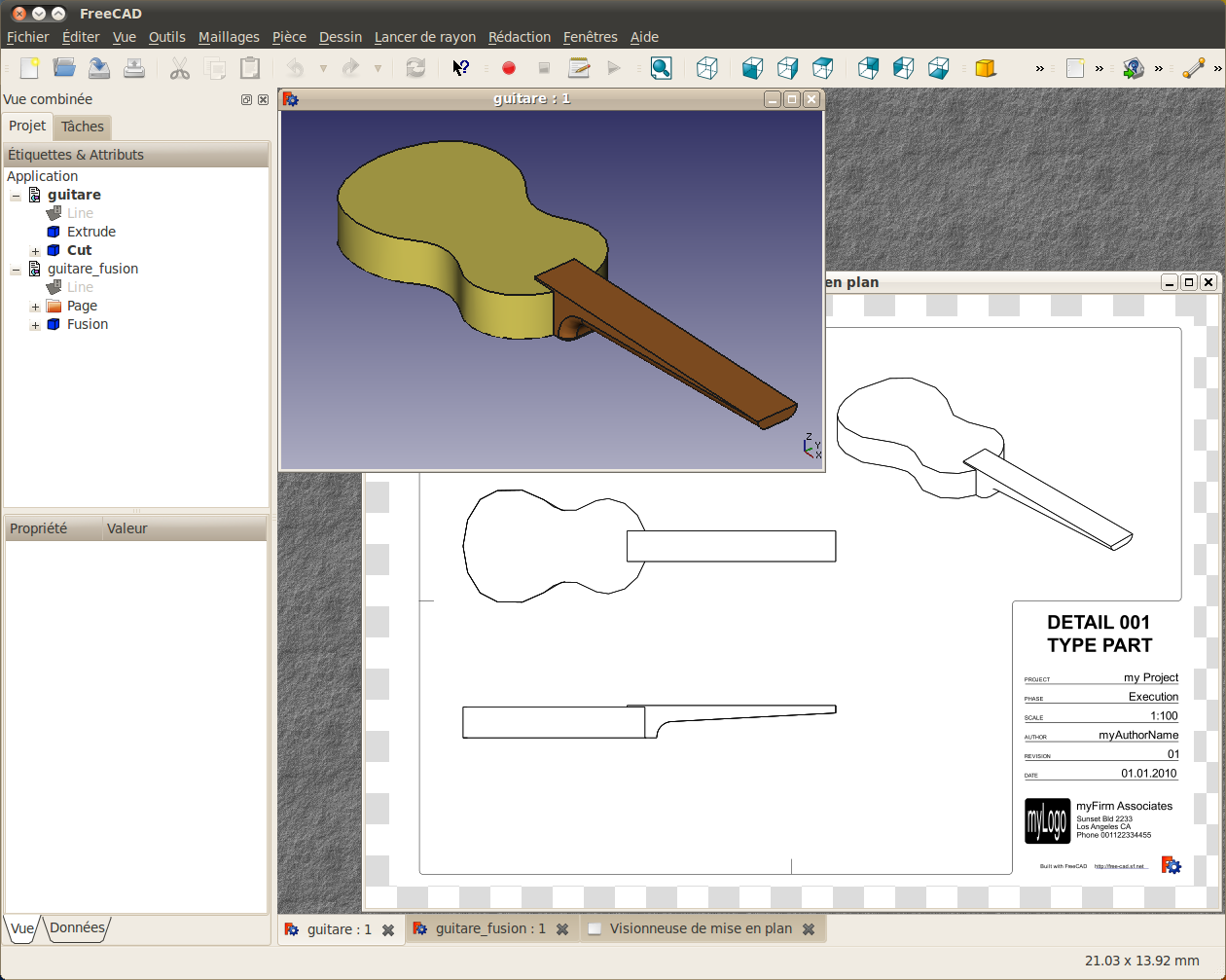Click the Valeur column header
1226x980 pixels.
185,528
